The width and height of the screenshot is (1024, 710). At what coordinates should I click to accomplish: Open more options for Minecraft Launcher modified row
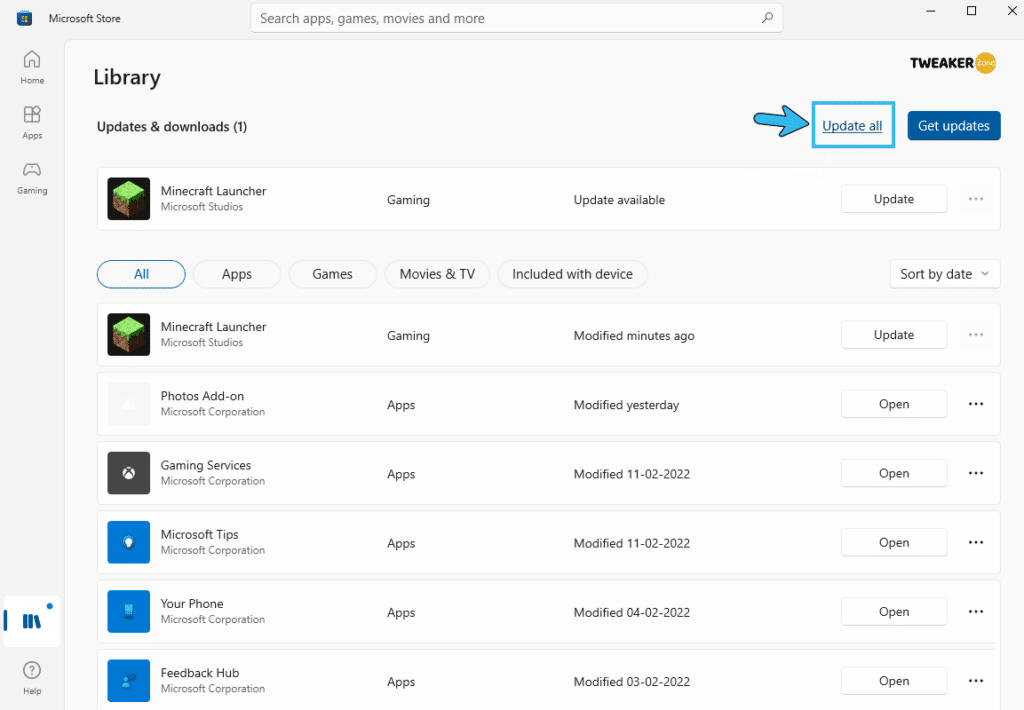click(x=976, y=335)
